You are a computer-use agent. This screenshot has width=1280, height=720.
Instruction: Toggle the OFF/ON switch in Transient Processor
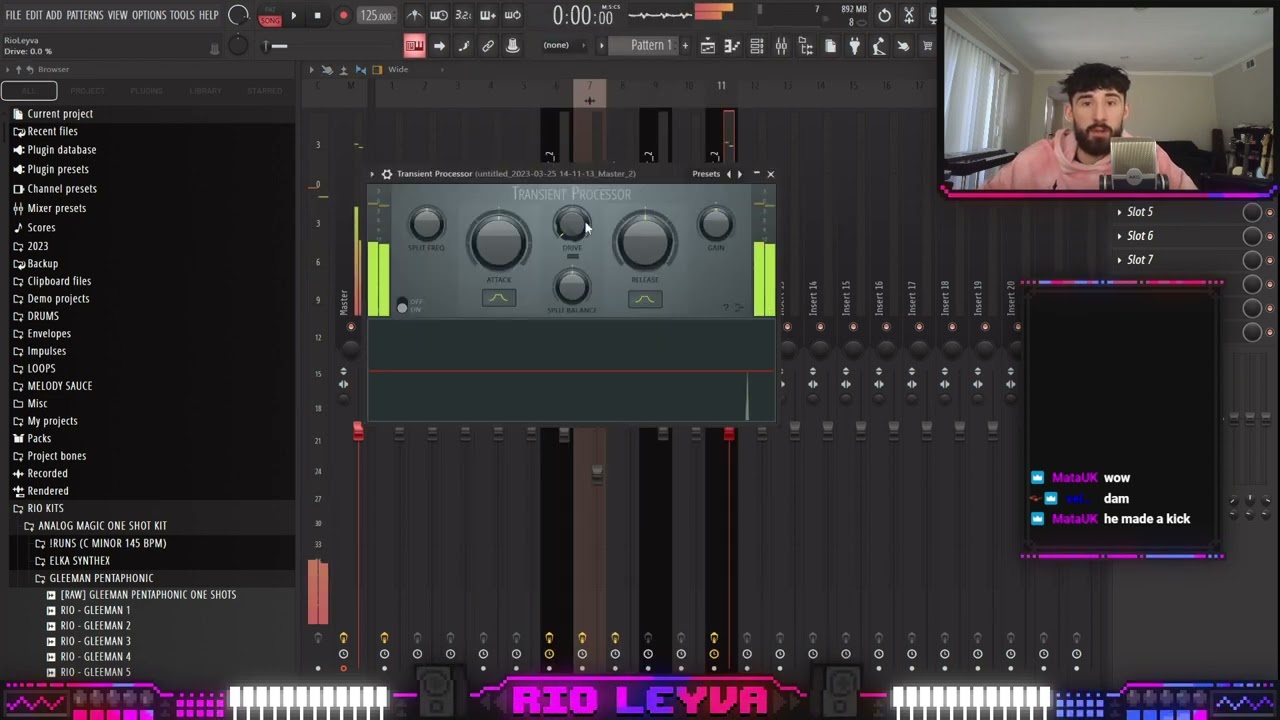(402, 306)
